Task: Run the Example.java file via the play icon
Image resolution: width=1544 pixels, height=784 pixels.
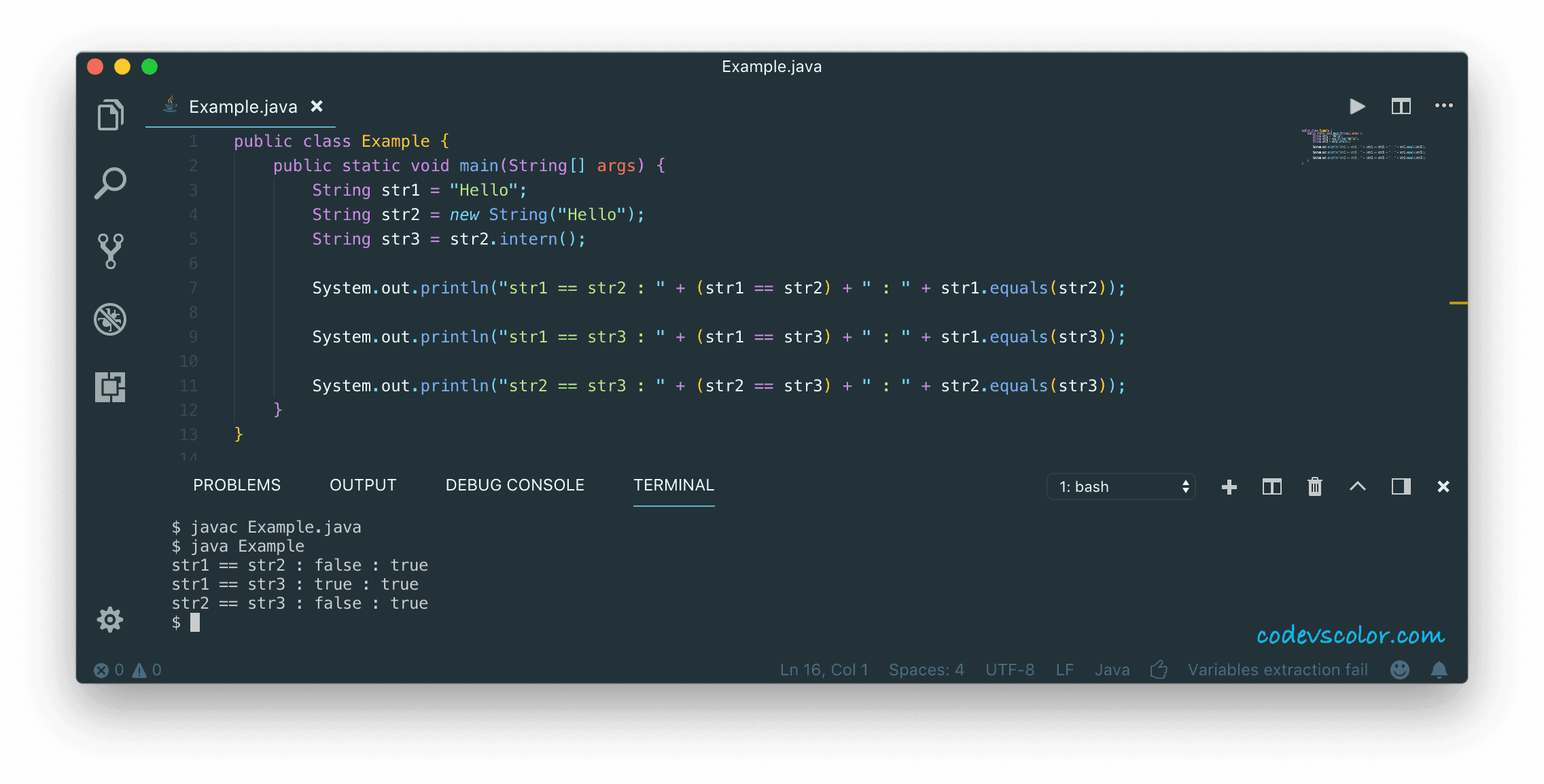Action: pos(1356,106)
